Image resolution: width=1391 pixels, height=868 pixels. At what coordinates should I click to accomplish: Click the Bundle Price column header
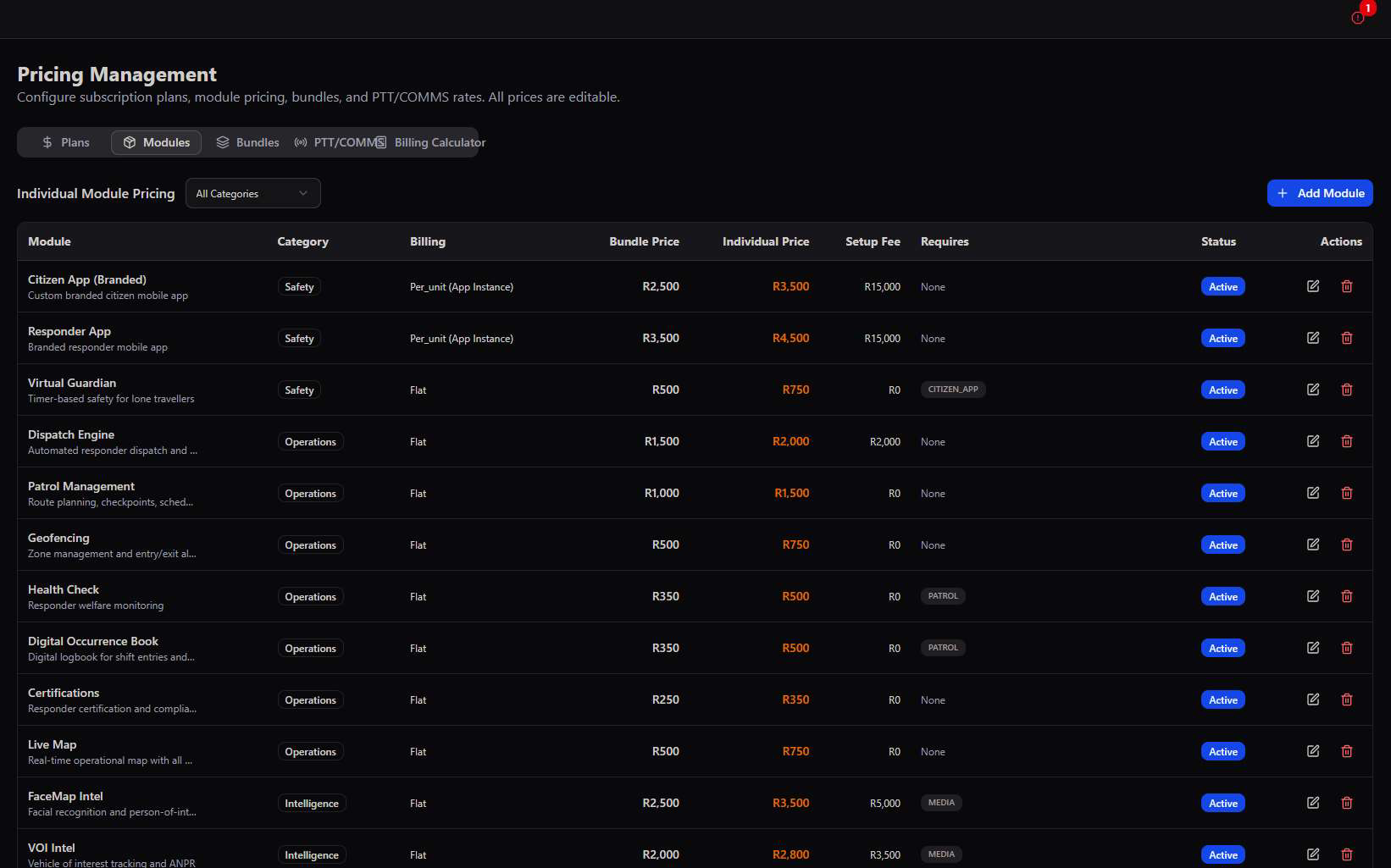(644, 241)
